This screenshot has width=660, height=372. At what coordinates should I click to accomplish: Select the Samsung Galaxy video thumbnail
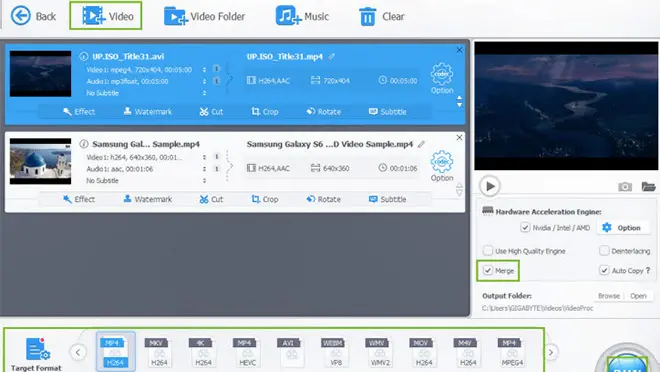40,161
